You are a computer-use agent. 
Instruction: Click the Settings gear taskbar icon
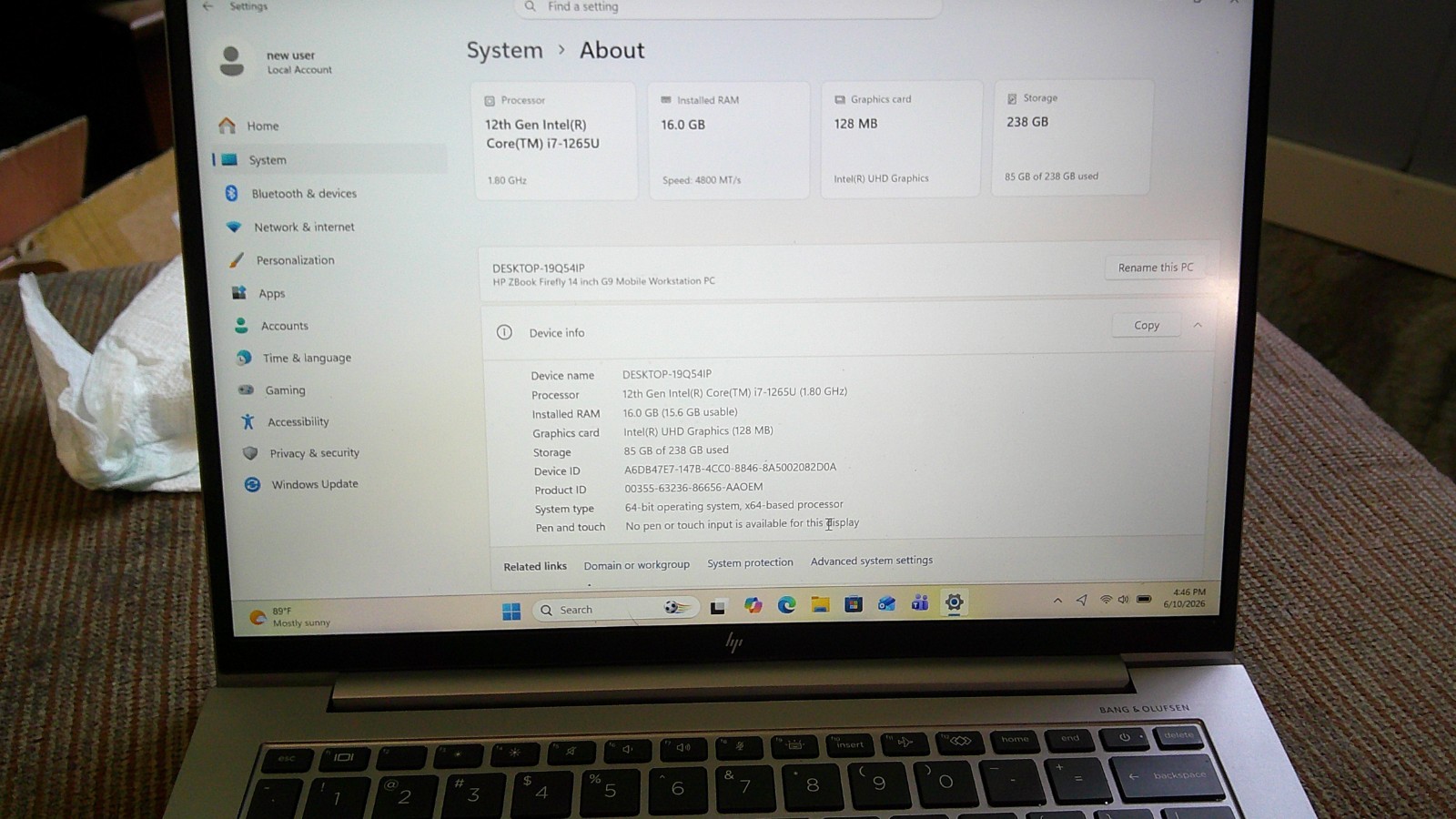954,602
